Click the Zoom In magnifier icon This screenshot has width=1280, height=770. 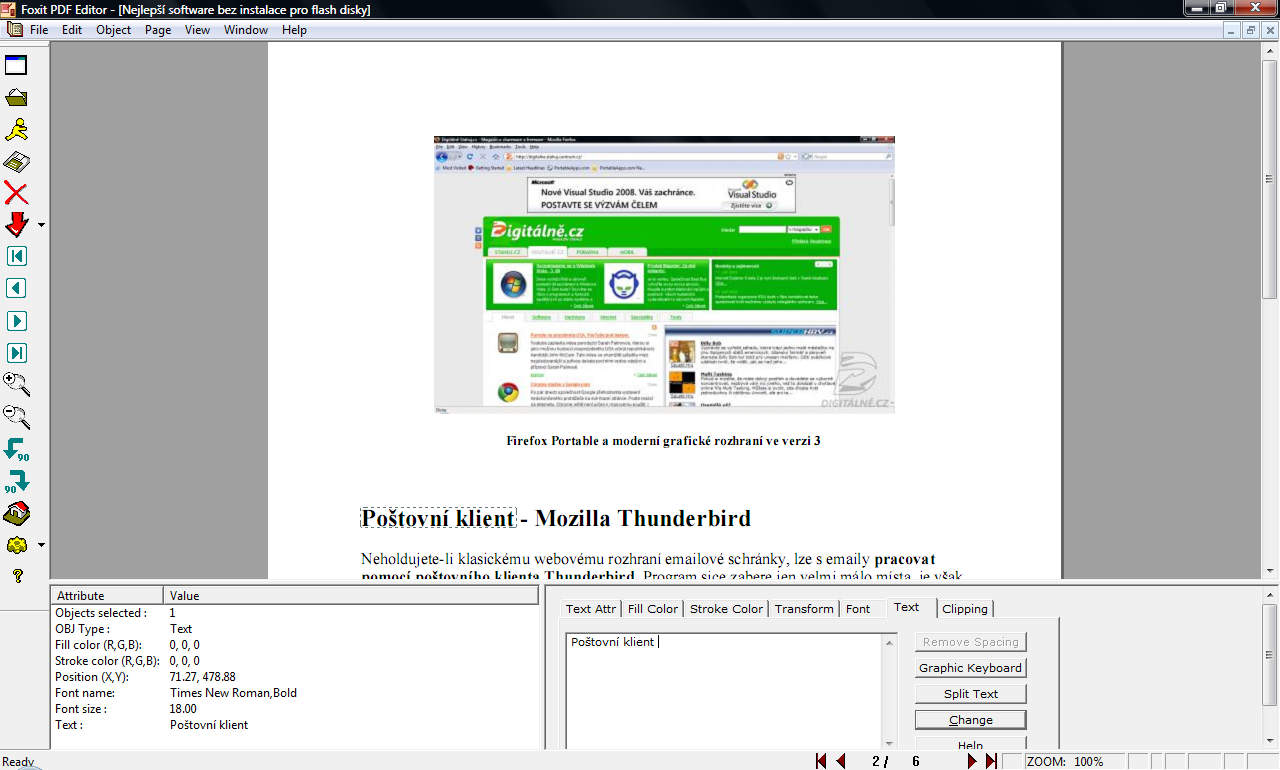(x=16, y=384)
